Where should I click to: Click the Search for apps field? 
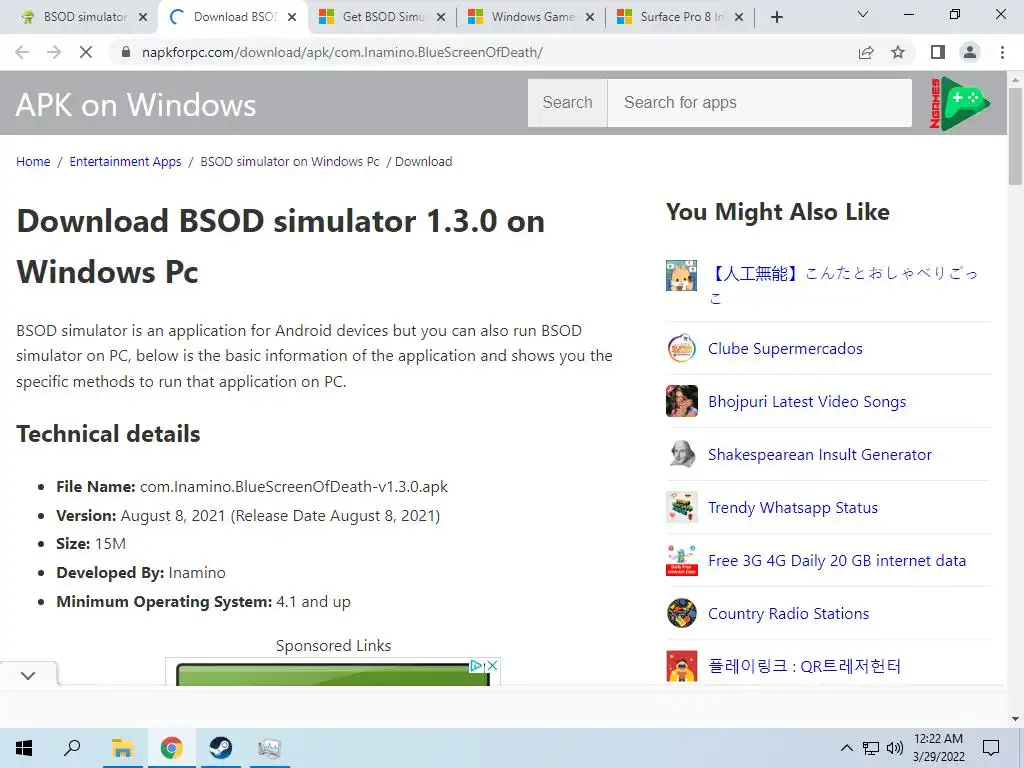tap(760, 103)
